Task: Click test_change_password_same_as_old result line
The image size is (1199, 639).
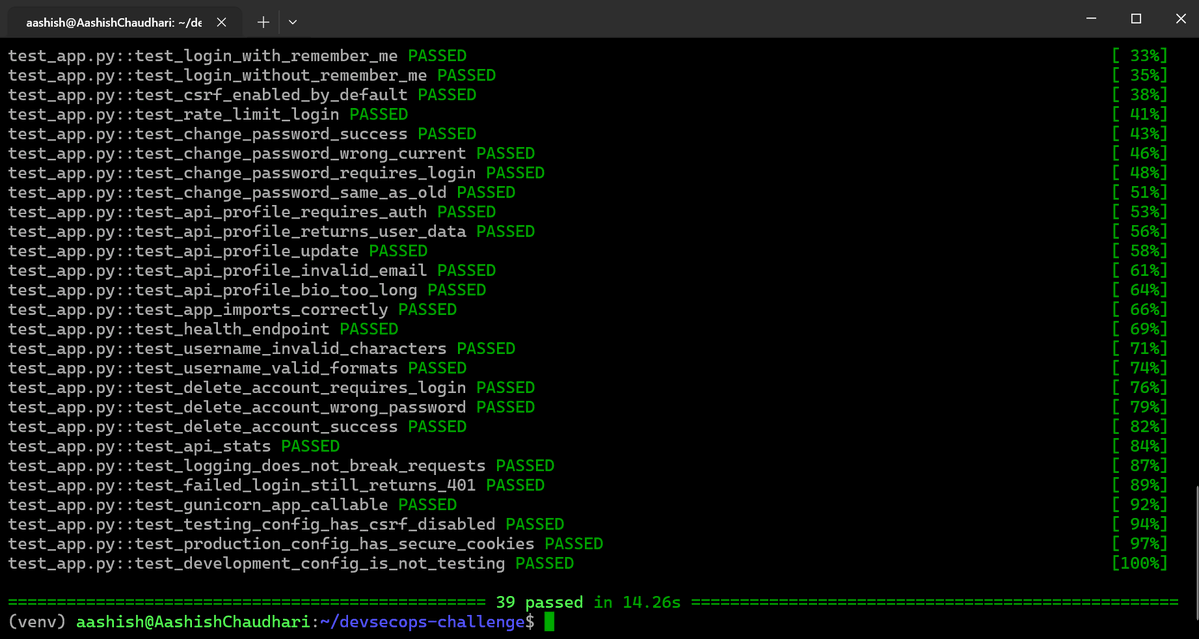Action: click(x=262, y=193)
